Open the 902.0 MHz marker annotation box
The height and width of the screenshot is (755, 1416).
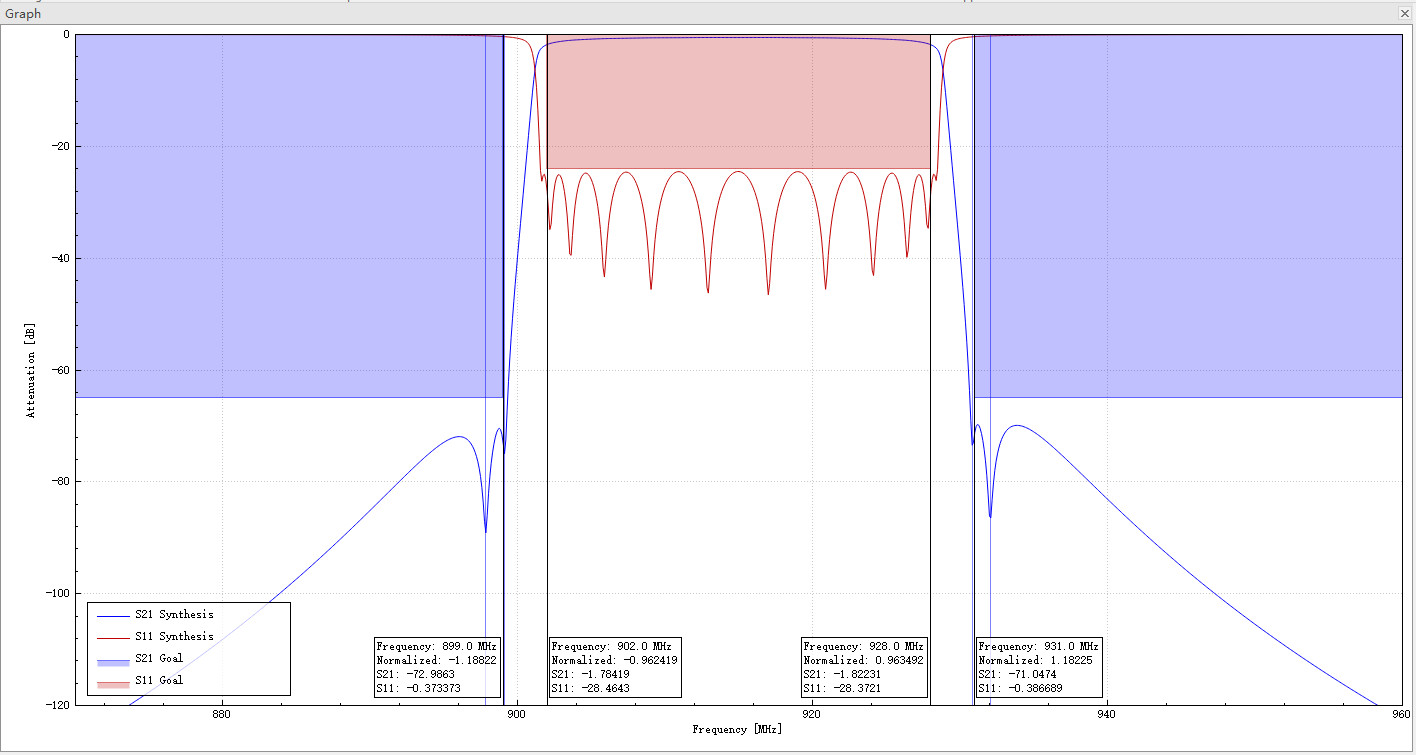click(615, 667)
